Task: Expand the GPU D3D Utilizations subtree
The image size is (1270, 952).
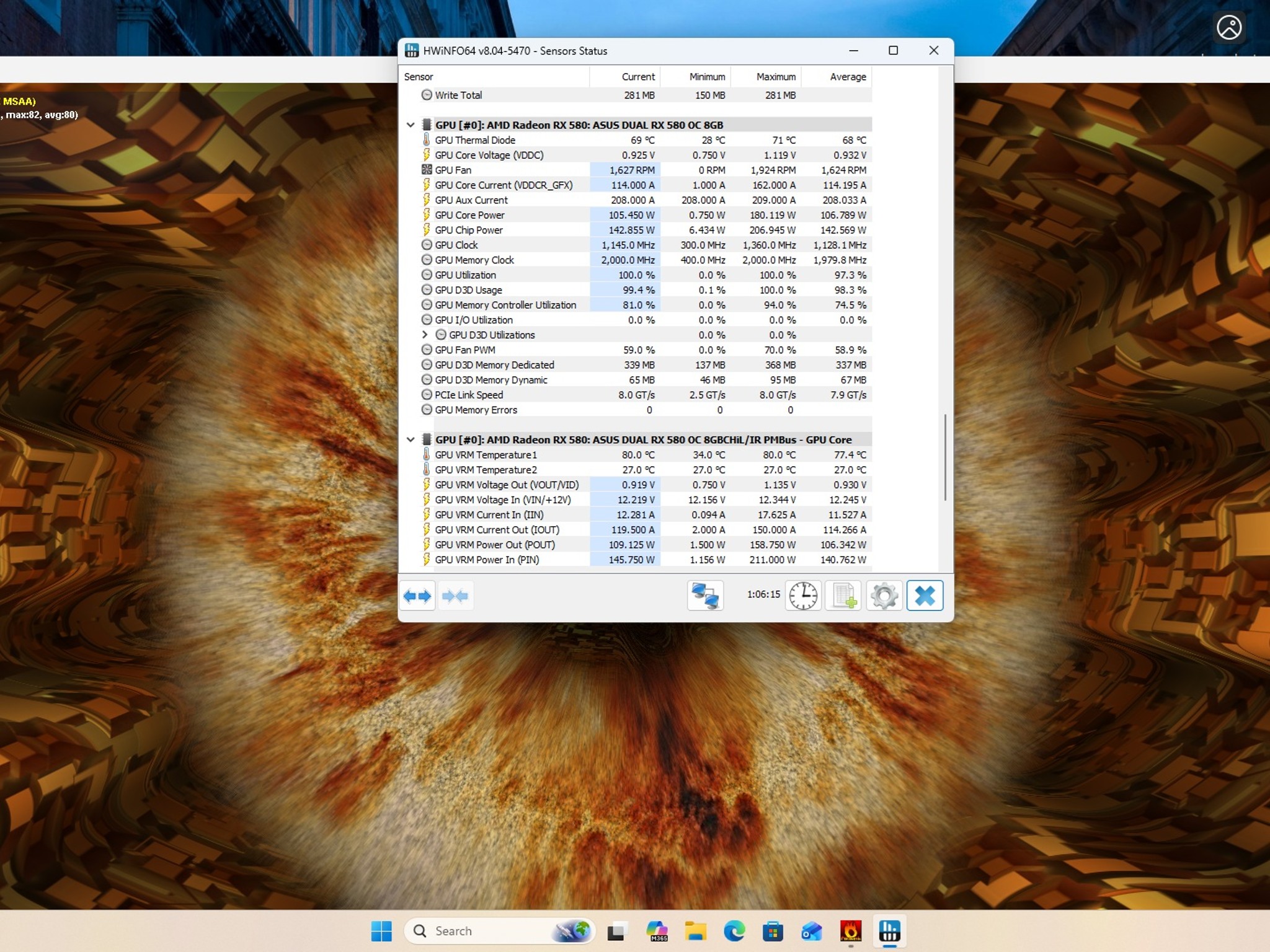Action: (x=425, y=335)
